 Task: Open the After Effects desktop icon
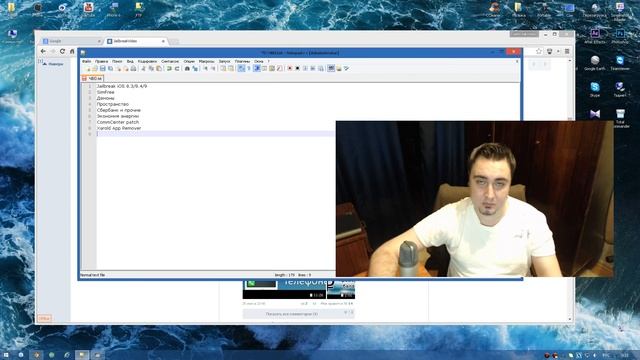click(x=595, y=36)
